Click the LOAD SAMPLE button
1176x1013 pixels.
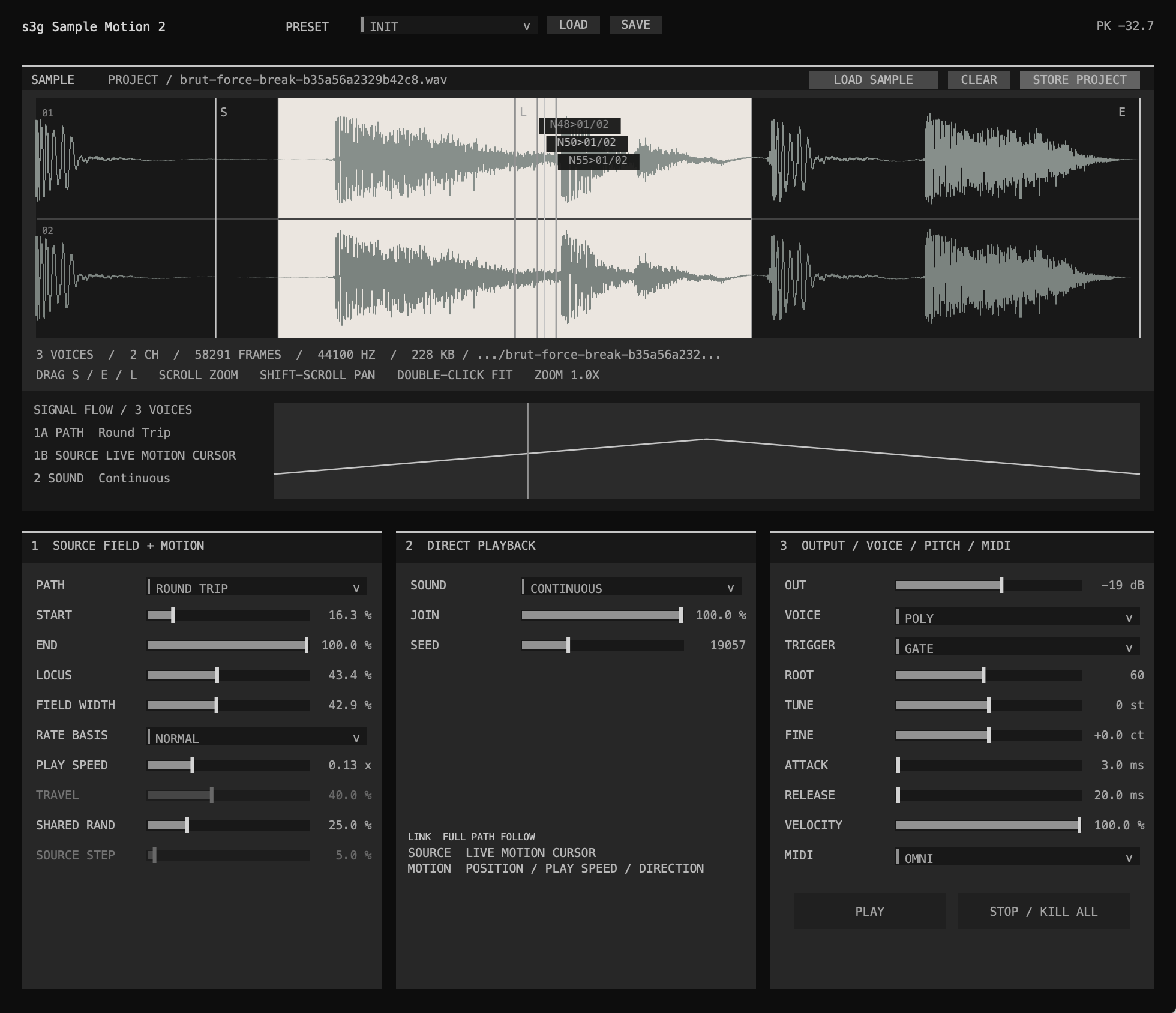pos(873,80)
